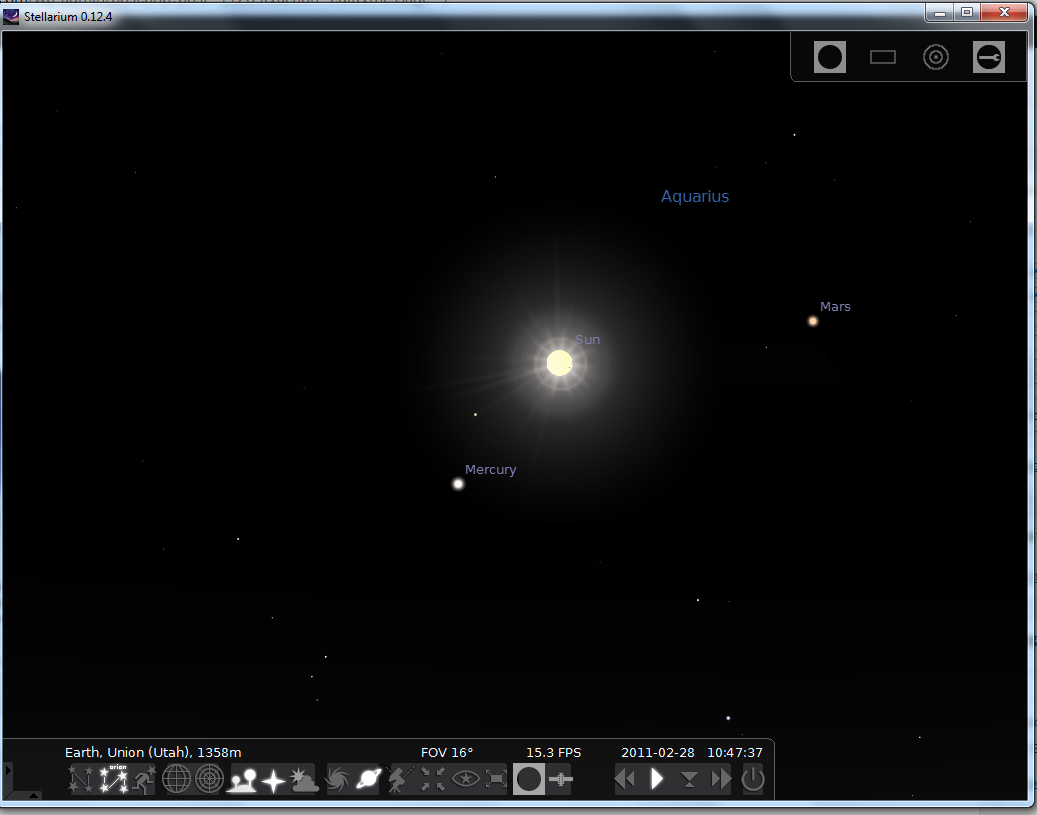Show the equatorial grid

tap(177, 779)
